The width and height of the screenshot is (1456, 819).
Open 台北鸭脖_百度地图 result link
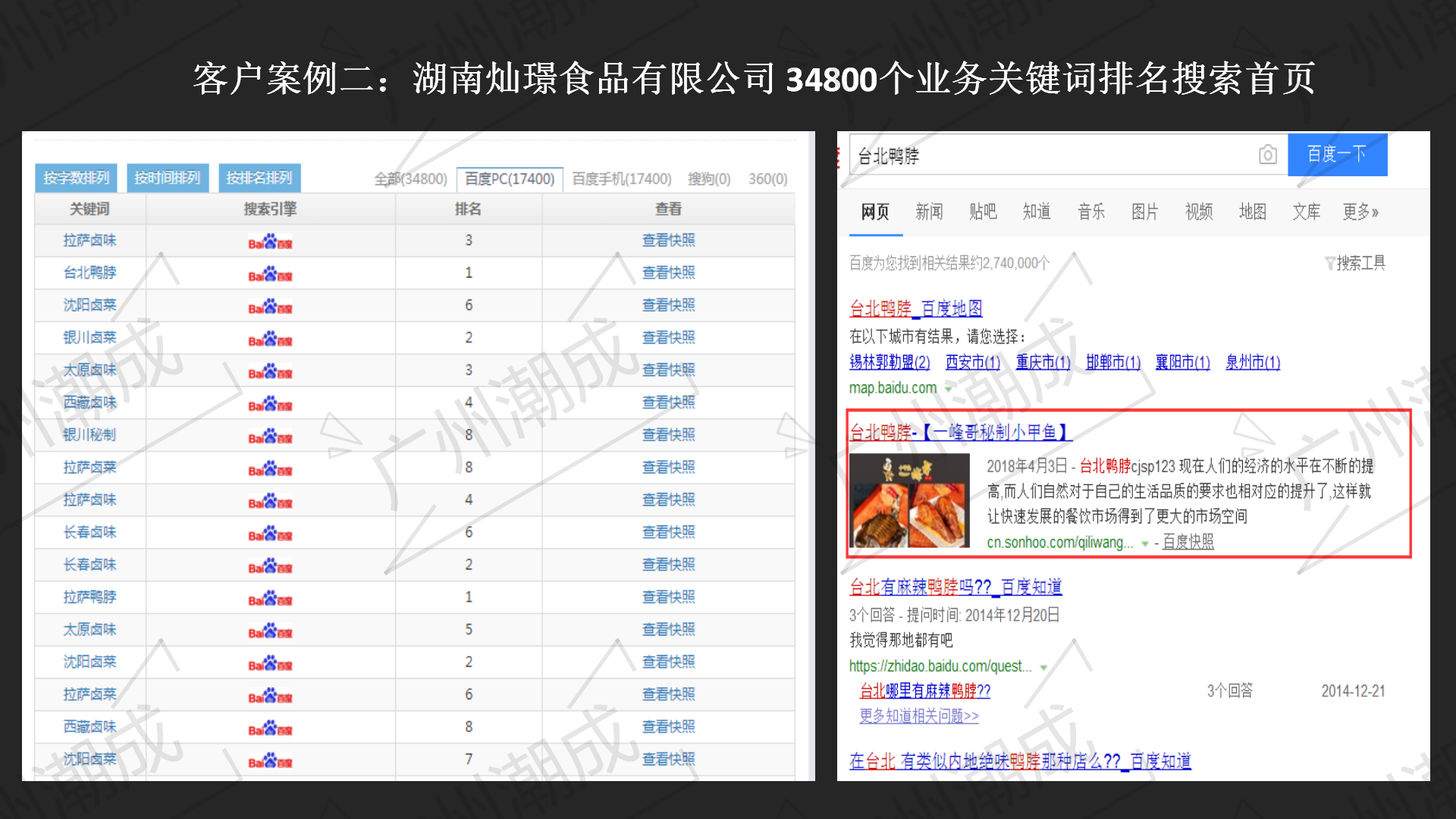point(915,309)
